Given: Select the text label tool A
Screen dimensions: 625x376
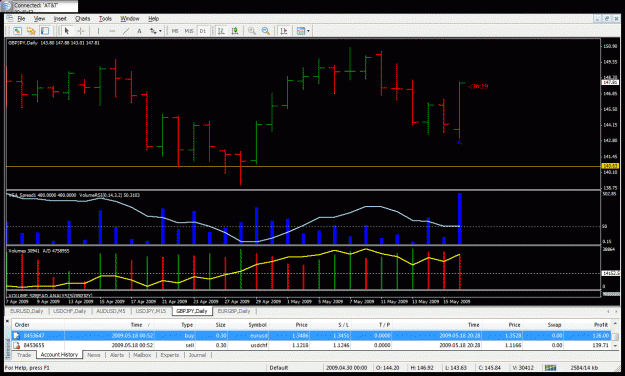Looking at the screenshot, I should [139, 31].
